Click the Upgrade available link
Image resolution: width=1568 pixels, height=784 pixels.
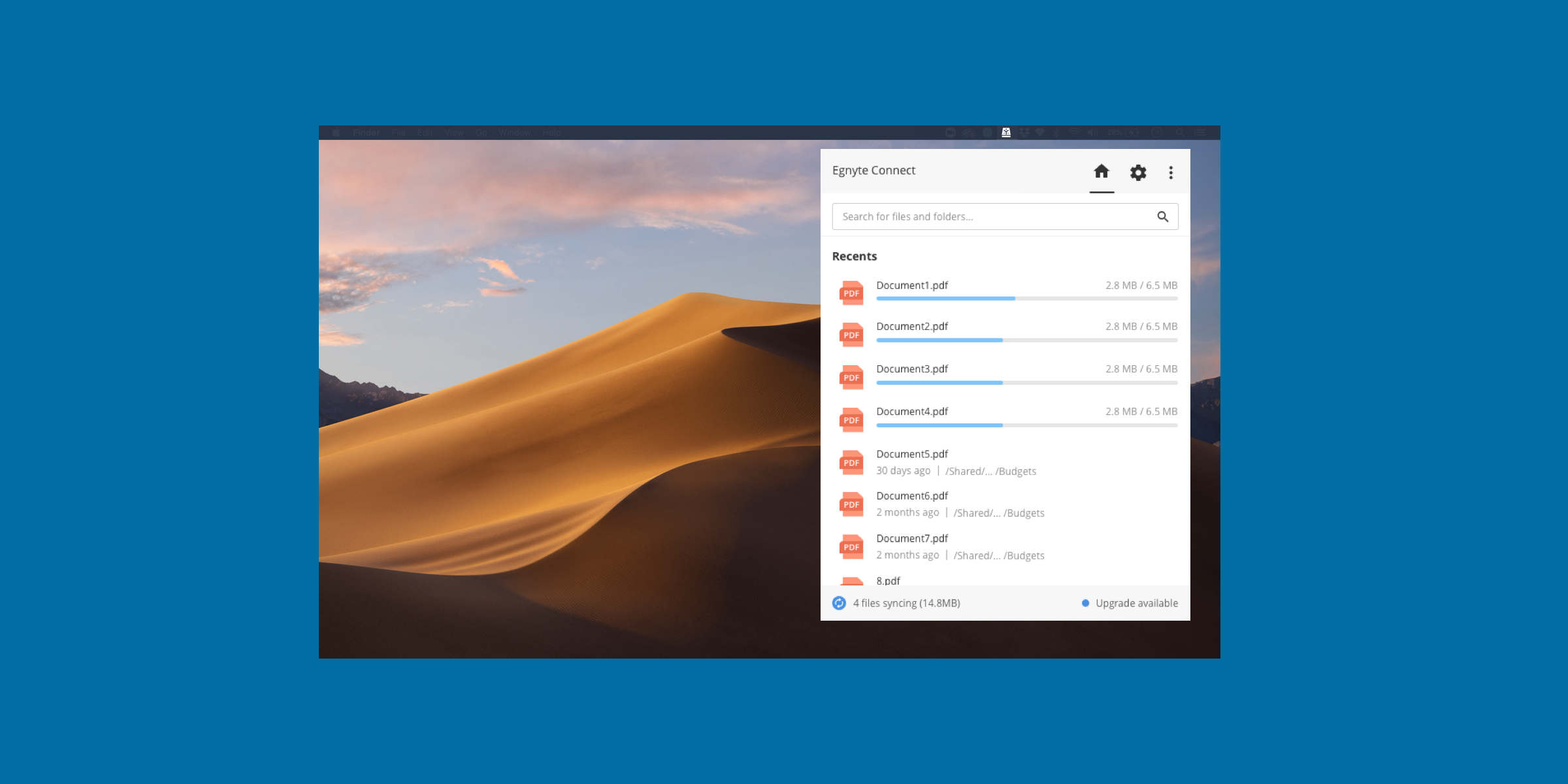(x=1136, y=603)
